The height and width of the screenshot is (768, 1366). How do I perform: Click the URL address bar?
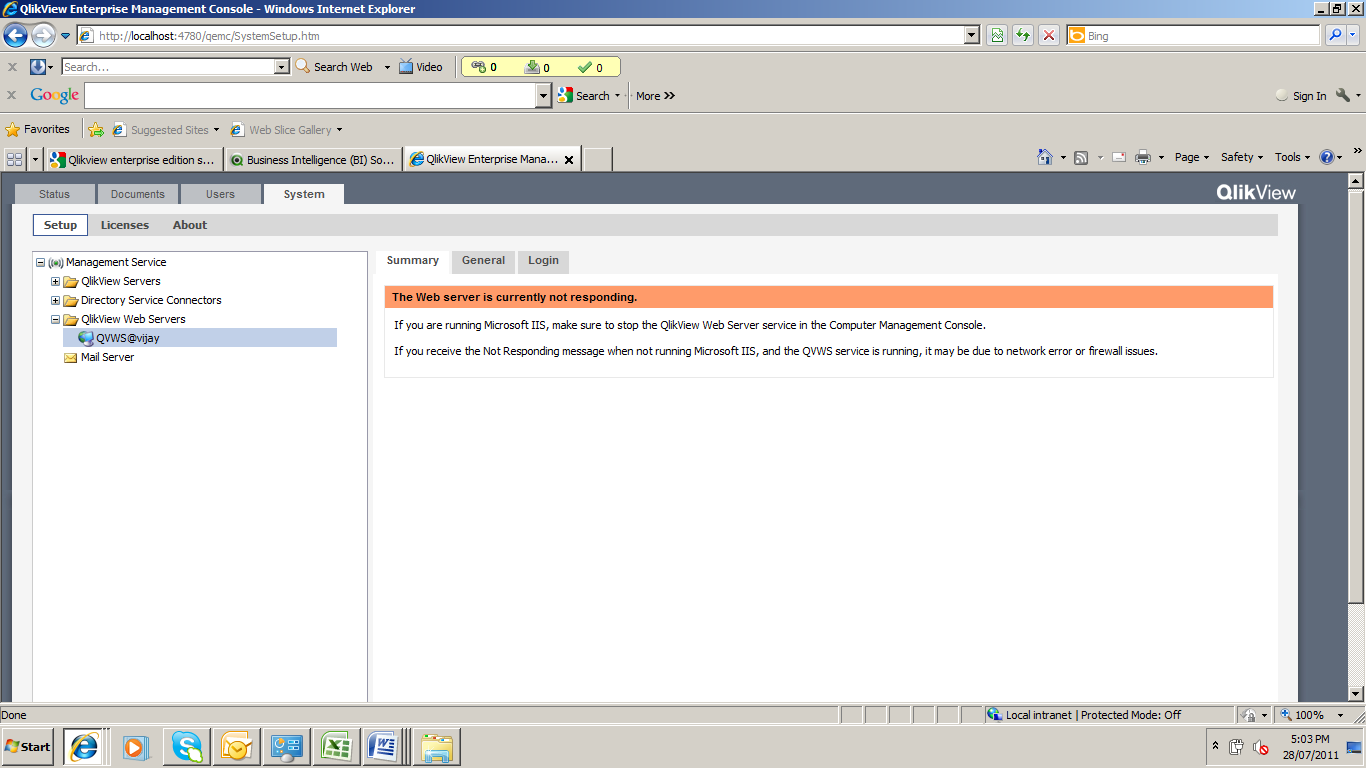521,36
